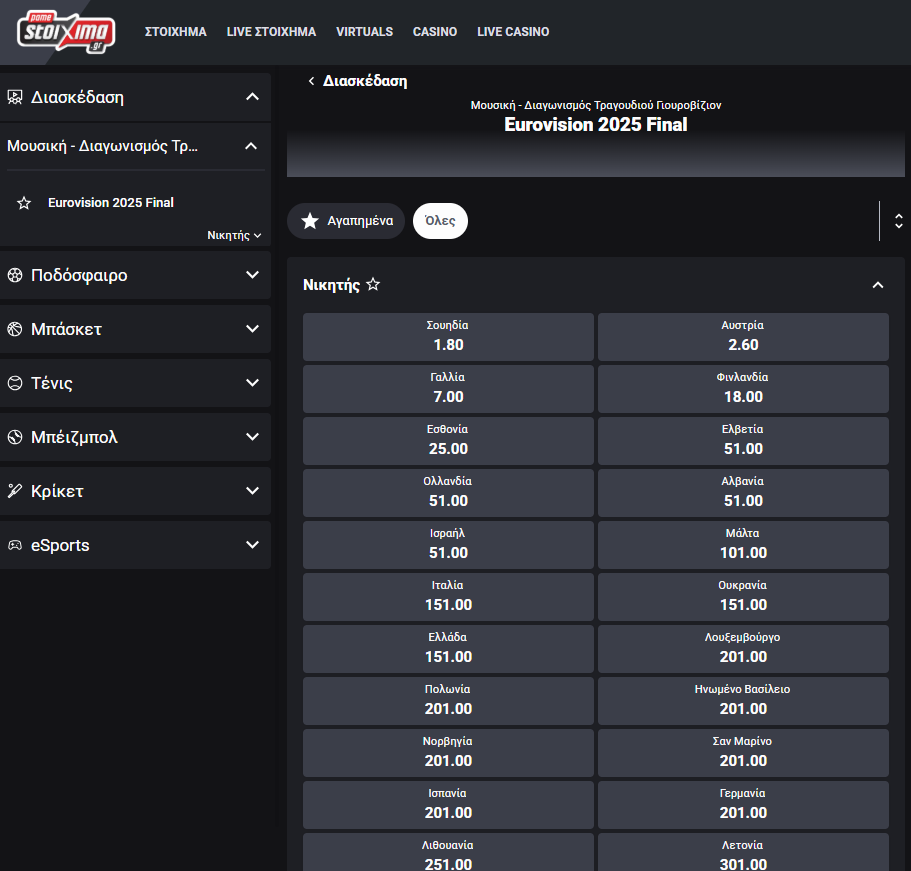Toggle the star beside Νικητής market title
The width and height of the screenshot is (911, 871).
click(373, 285)
